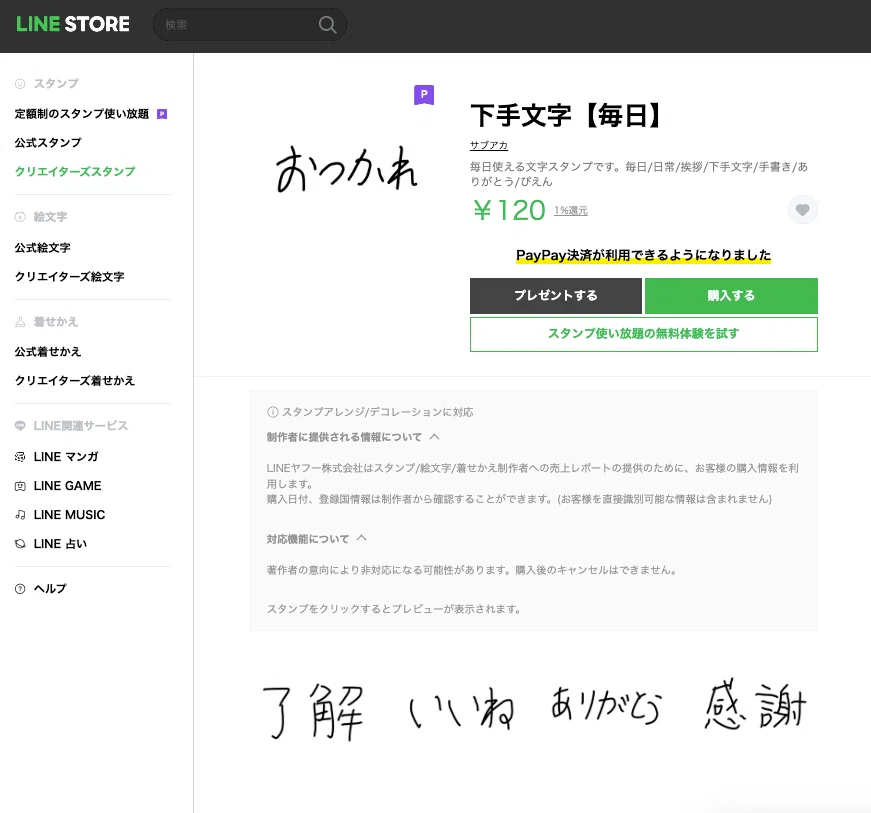The image size is (871, 813).
Task: Click the info icon beside スタンプアレンジ
Action: (273, 412)
